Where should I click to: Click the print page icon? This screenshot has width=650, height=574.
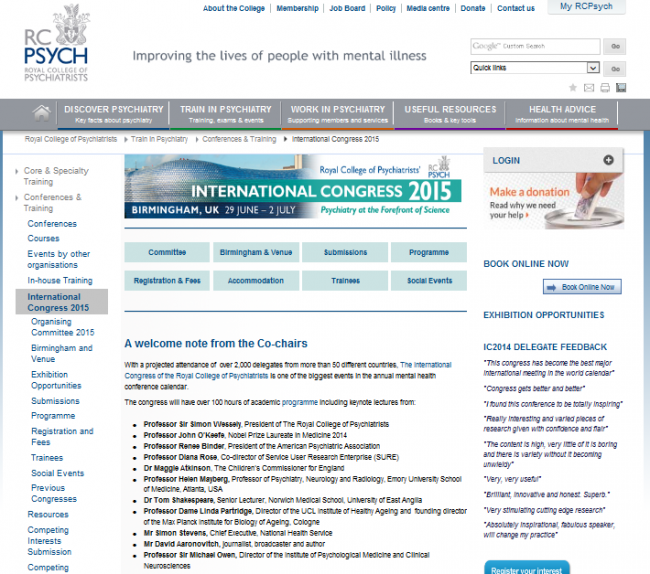pyautogui.click(x=605, y=88)
